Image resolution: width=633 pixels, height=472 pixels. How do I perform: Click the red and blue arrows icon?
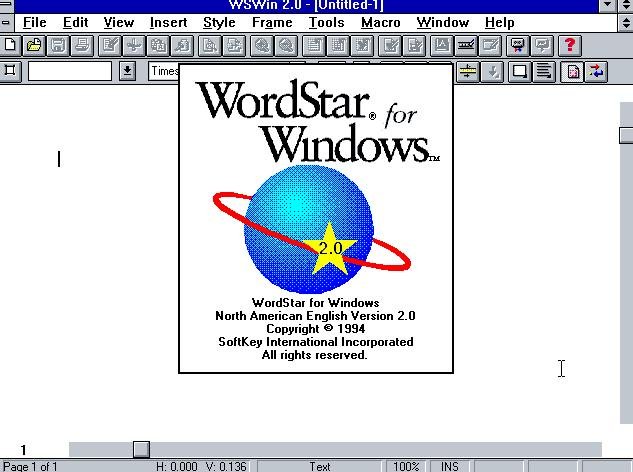[596, 72]
